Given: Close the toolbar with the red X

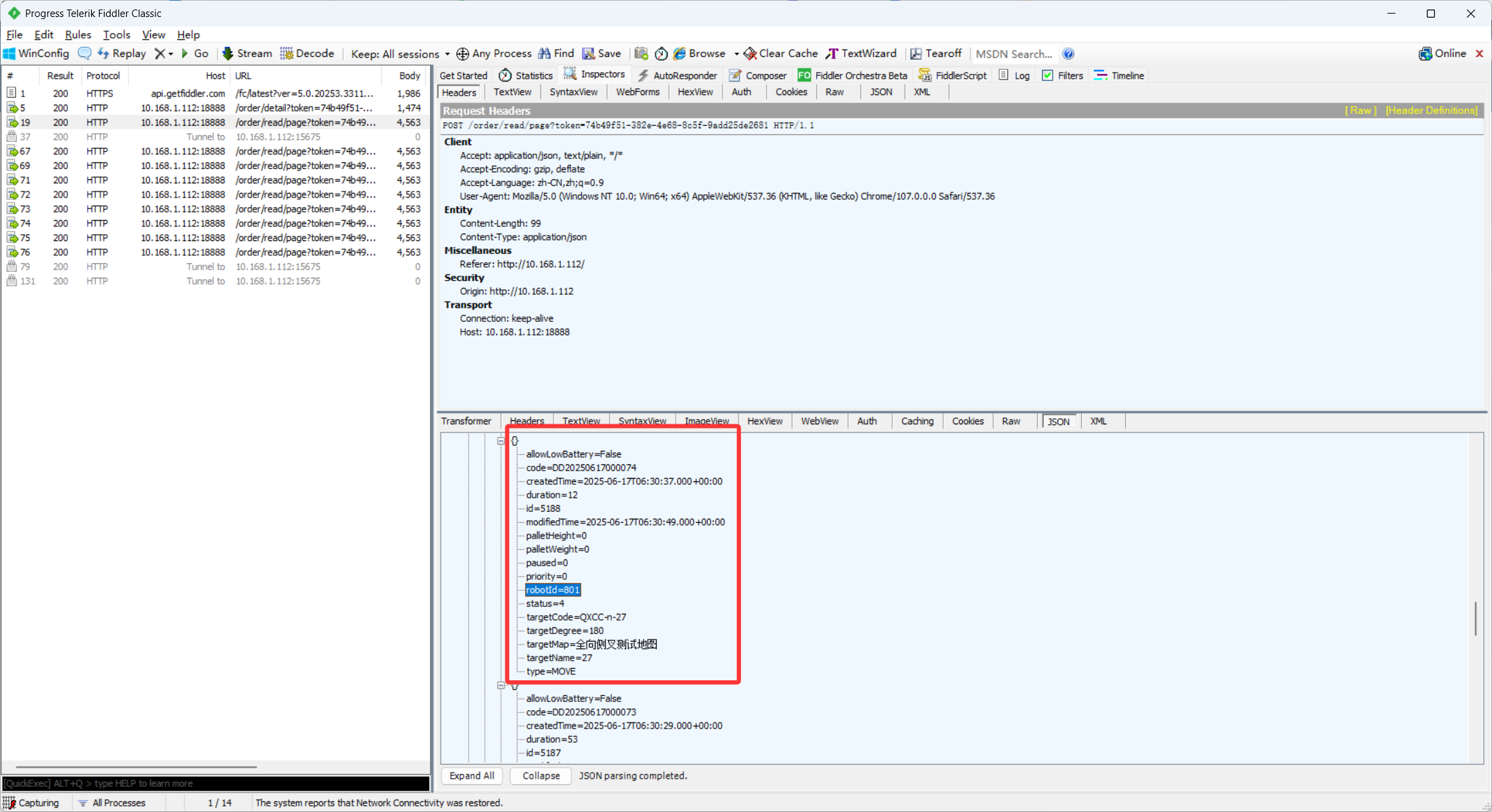Looking at the screenshot, I should [1479, 54].
